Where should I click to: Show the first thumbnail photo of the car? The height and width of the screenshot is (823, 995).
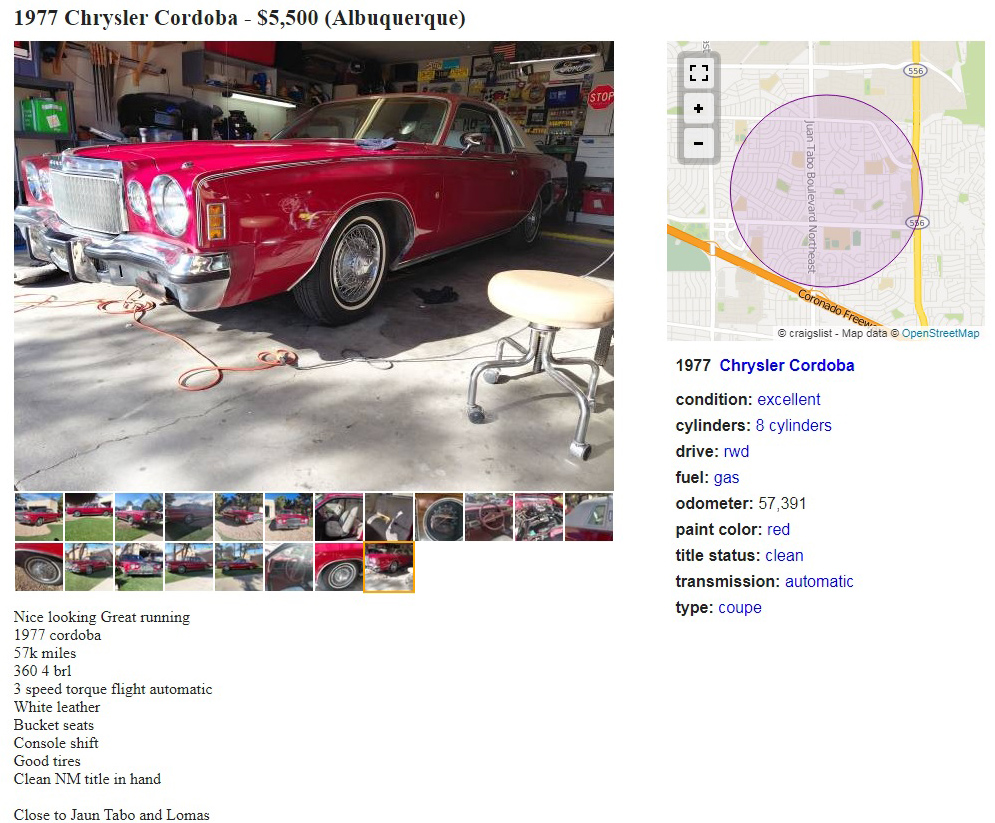39,517
